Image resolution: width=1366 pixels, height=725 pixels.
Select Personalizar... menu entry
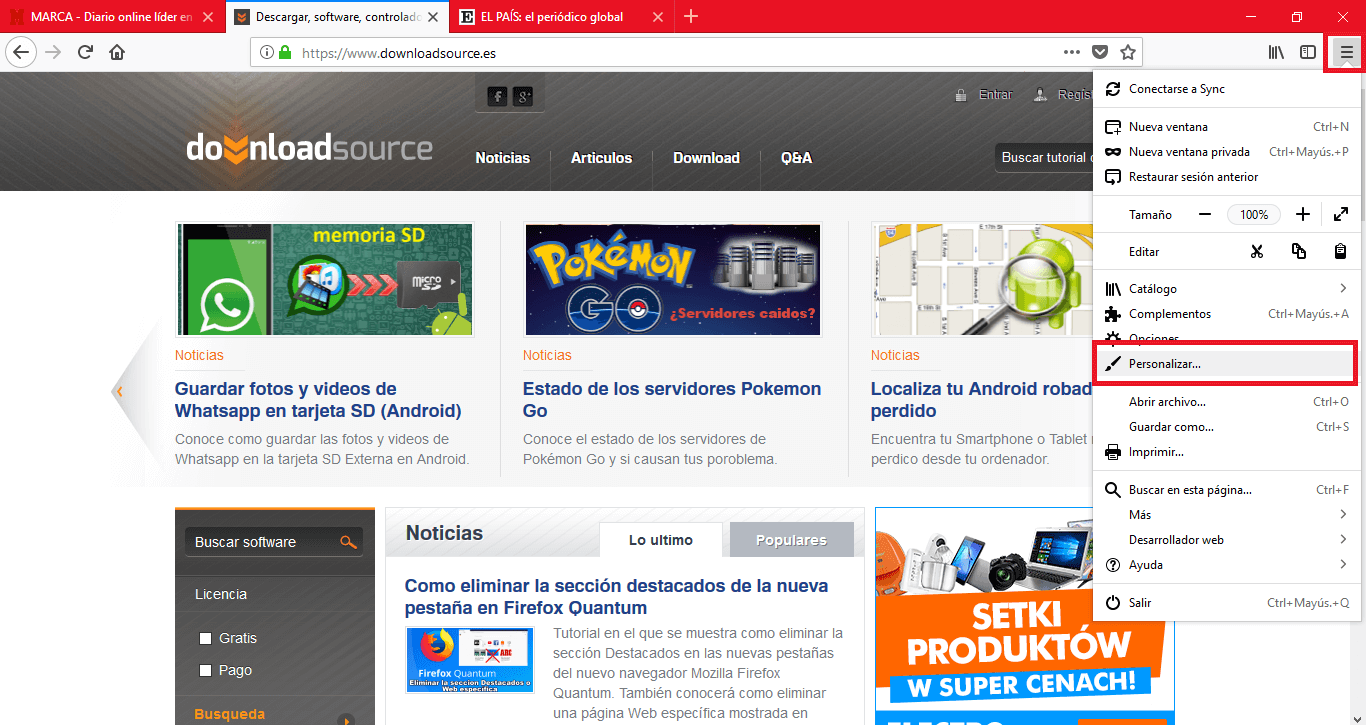tap(1227, 364)
